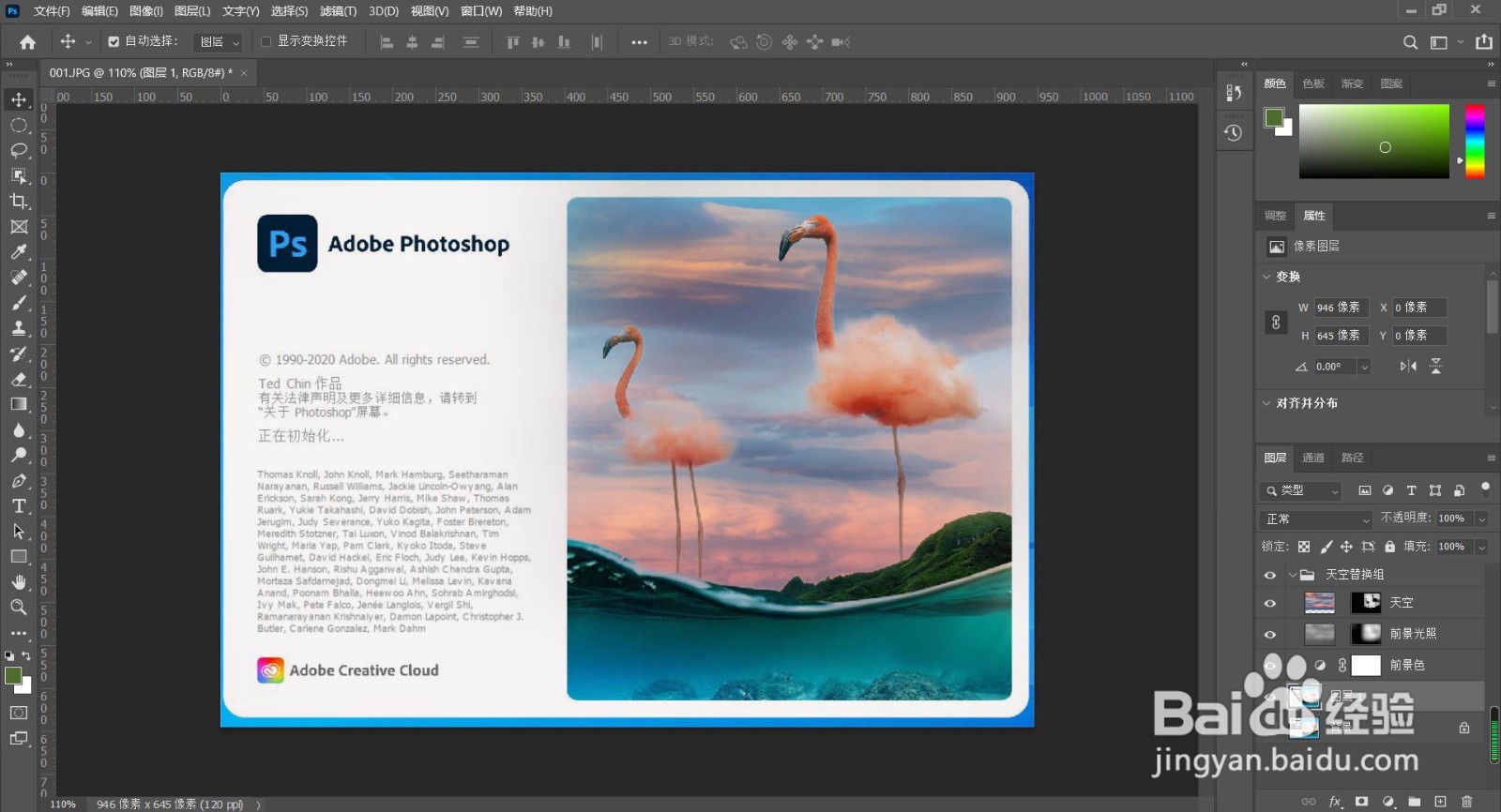Hide the 天空替换组 group layer
Screen dimensions: 1501x812
click(x=1270, y=575)
